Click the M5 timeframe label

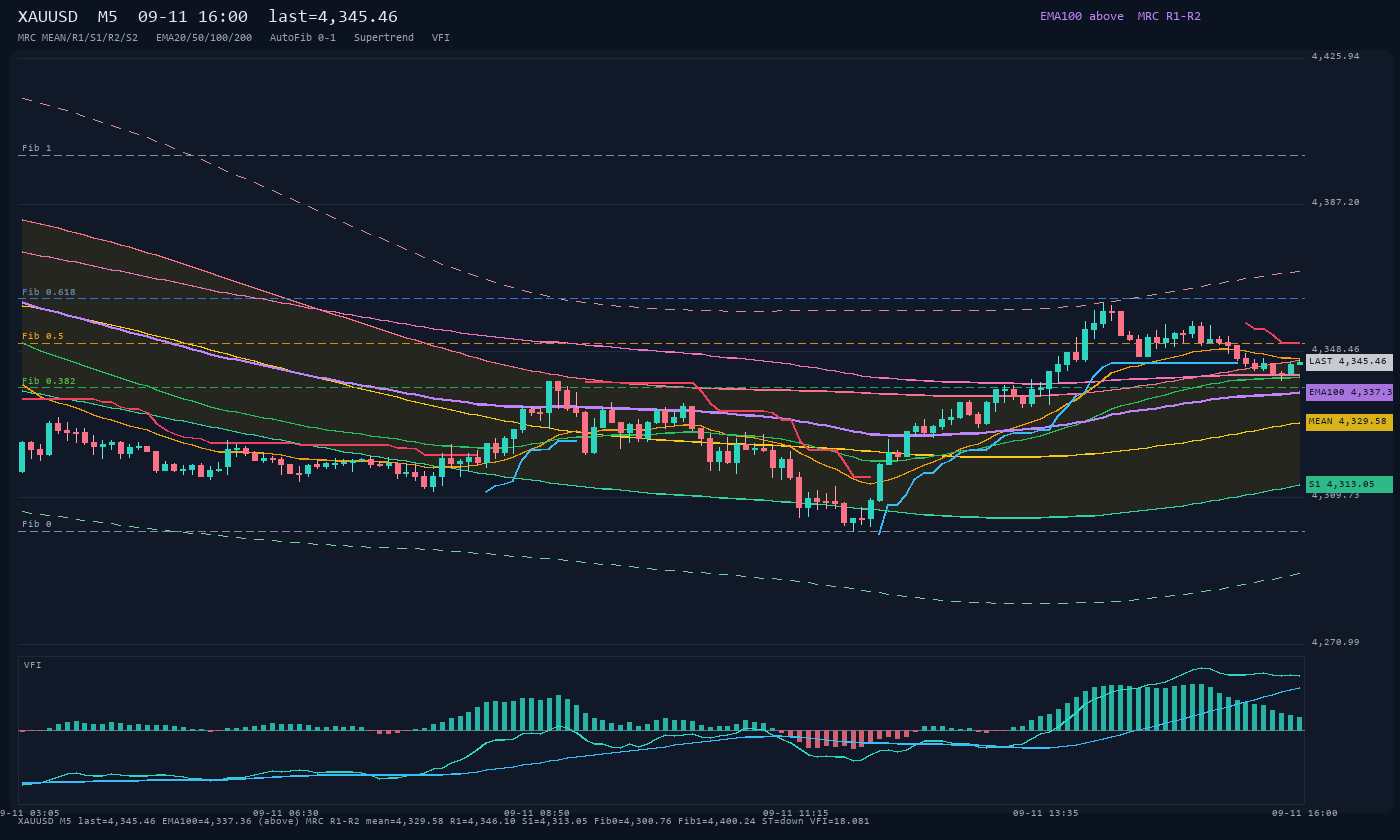(107, 16)
